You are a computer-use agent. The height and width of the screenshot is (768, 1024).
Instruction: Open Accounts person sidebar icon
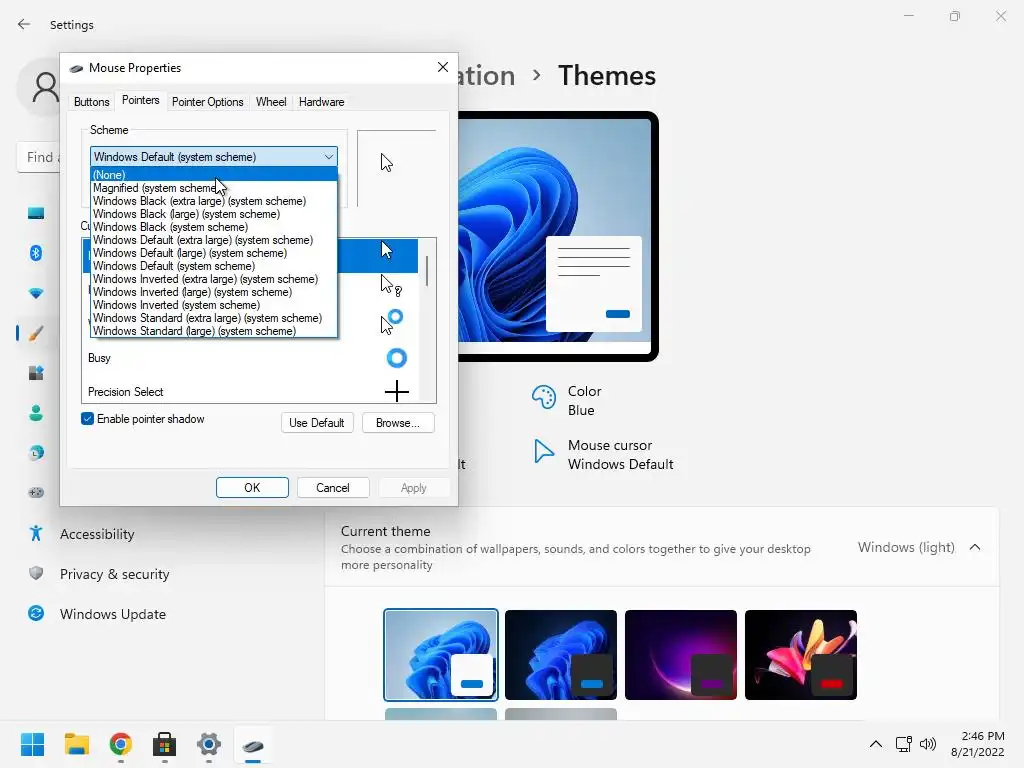pyautogui.click(x=36, y=413)
